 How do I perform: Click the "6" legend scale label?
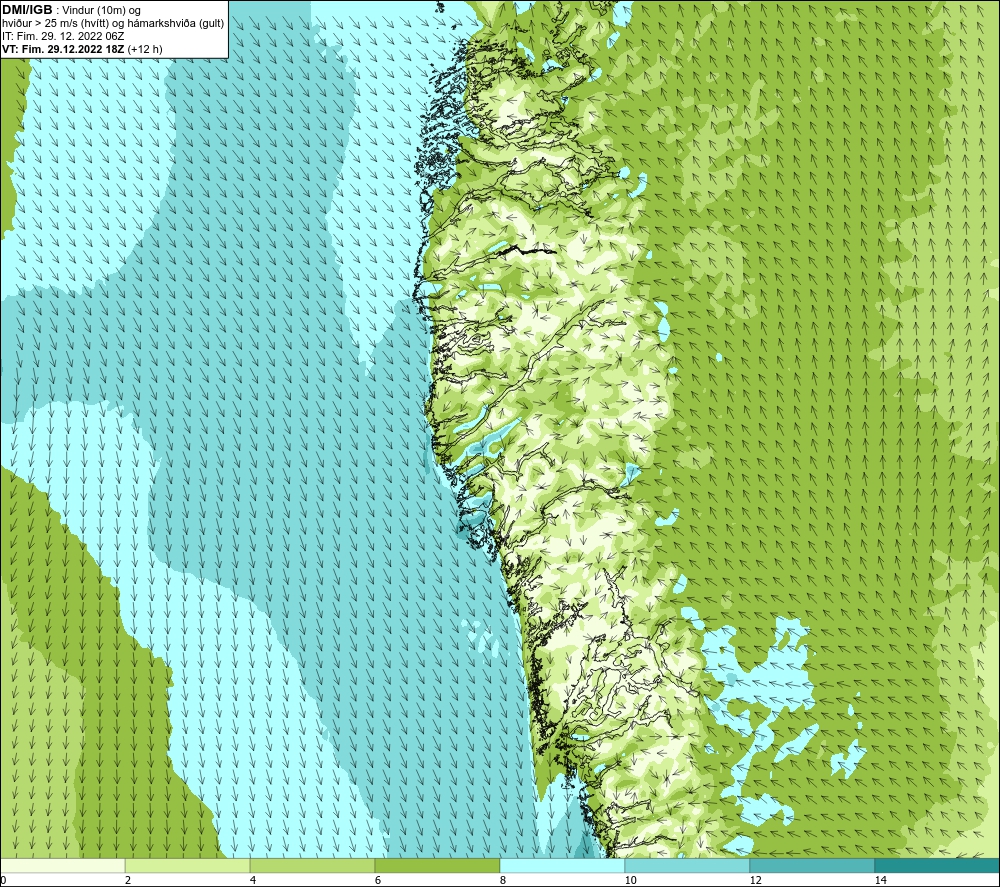[x=378, y=880]
